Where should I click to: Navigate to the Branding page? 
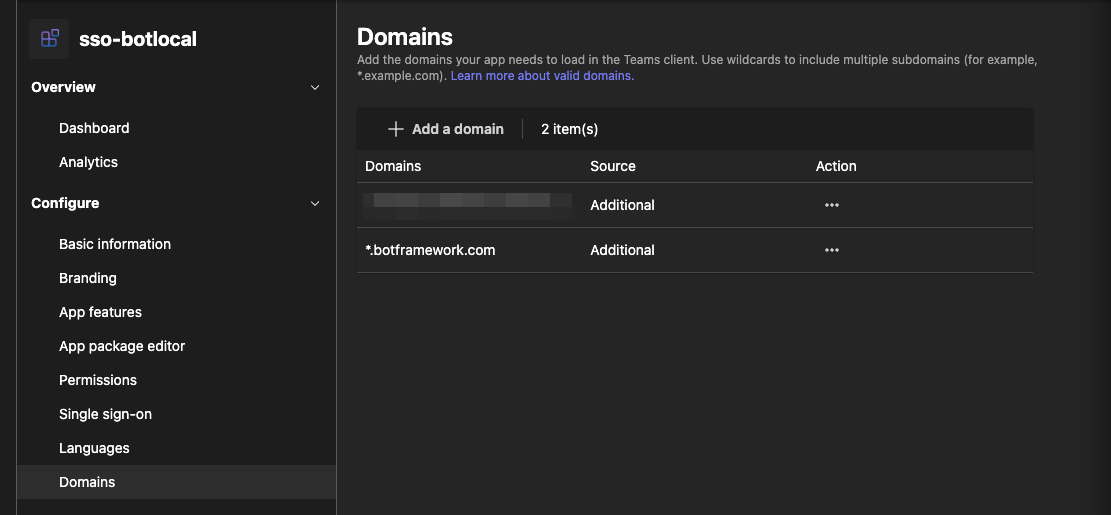[x=88, y=278]
